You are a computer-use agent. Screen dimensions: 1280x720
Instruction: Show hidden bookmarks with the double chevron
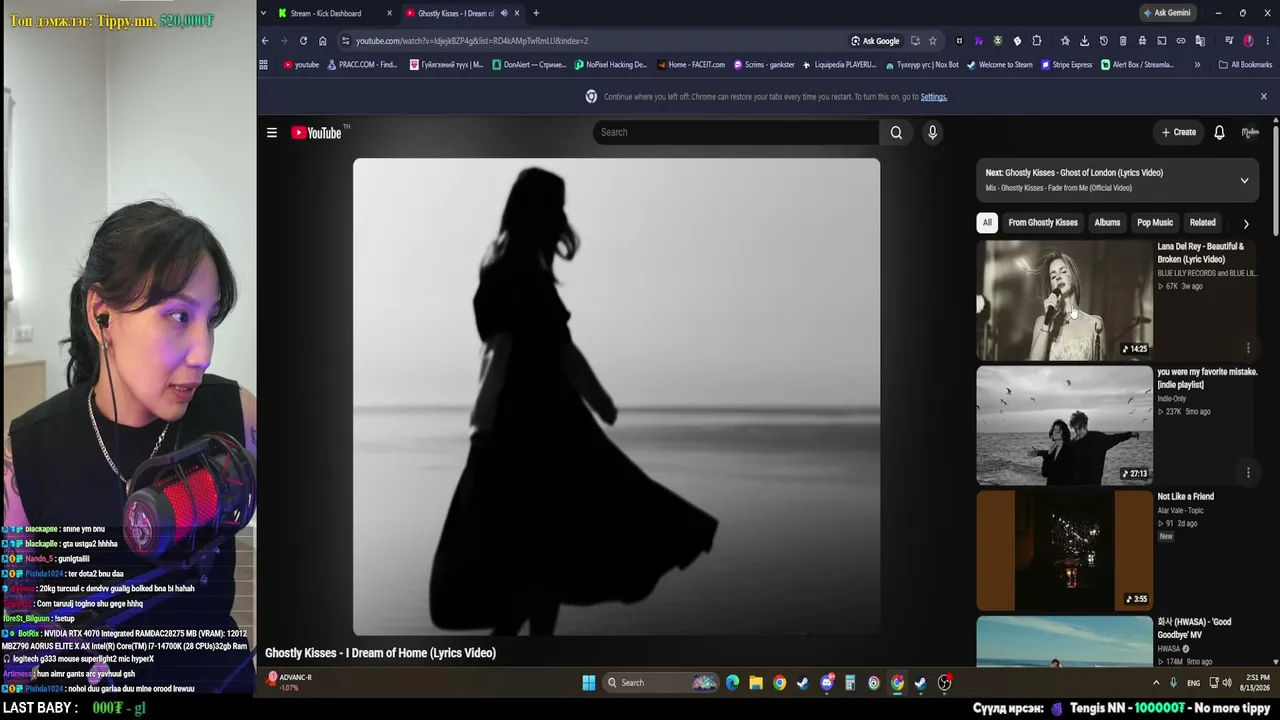(1197, 65)
